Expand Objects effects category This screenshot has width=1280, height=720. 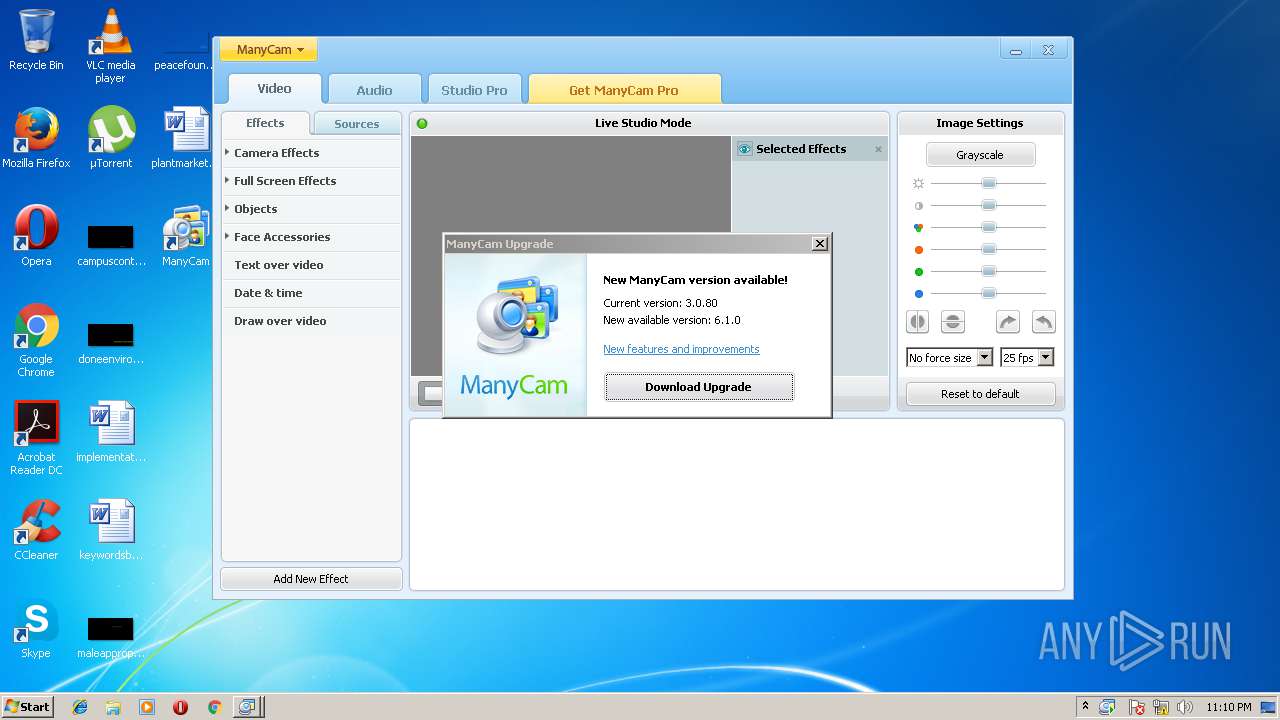click(x=255, y=209)
